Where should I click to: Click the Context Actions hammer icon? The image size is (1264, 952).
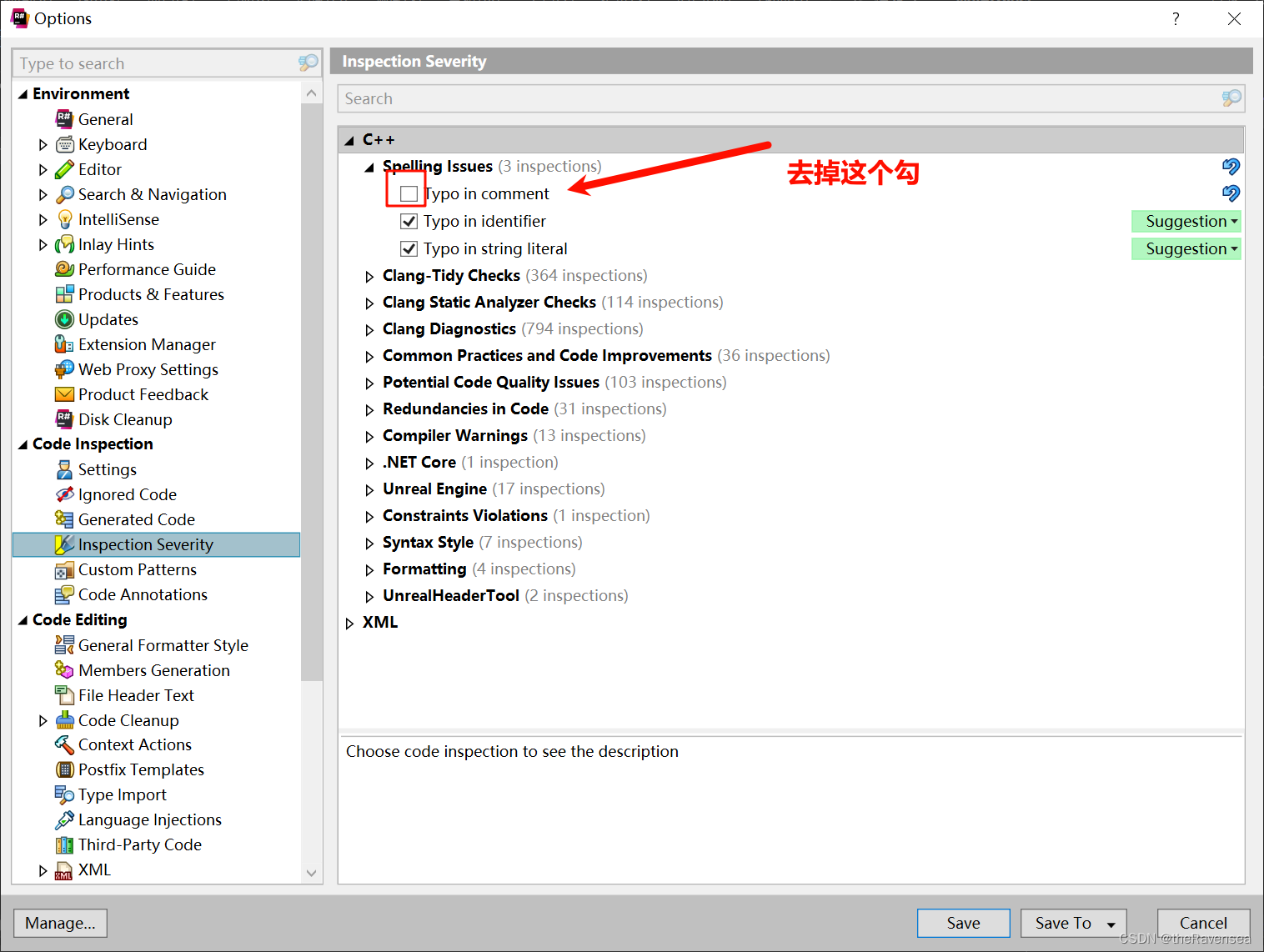point(64,744)
